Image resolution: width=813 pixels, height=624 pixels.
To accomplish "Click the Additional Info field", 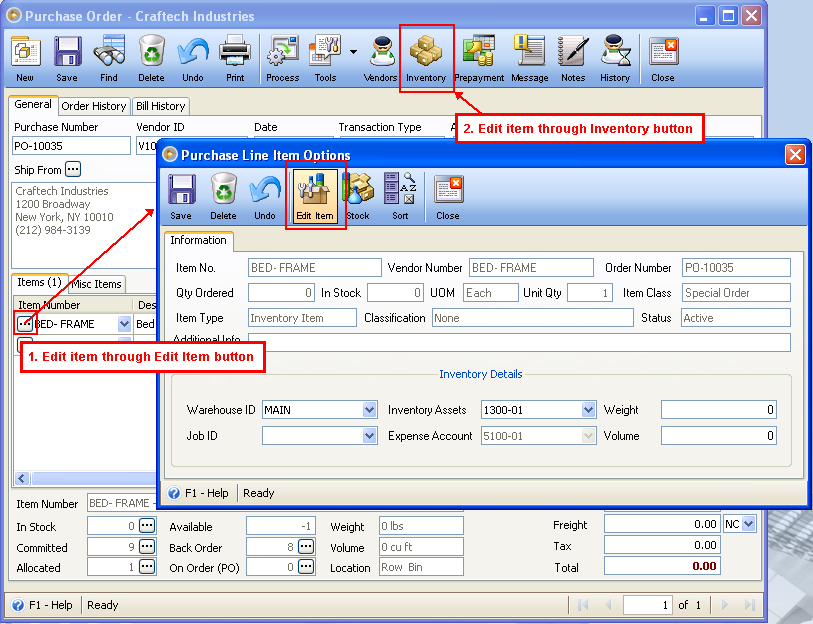I will click(x=520, y=342).
